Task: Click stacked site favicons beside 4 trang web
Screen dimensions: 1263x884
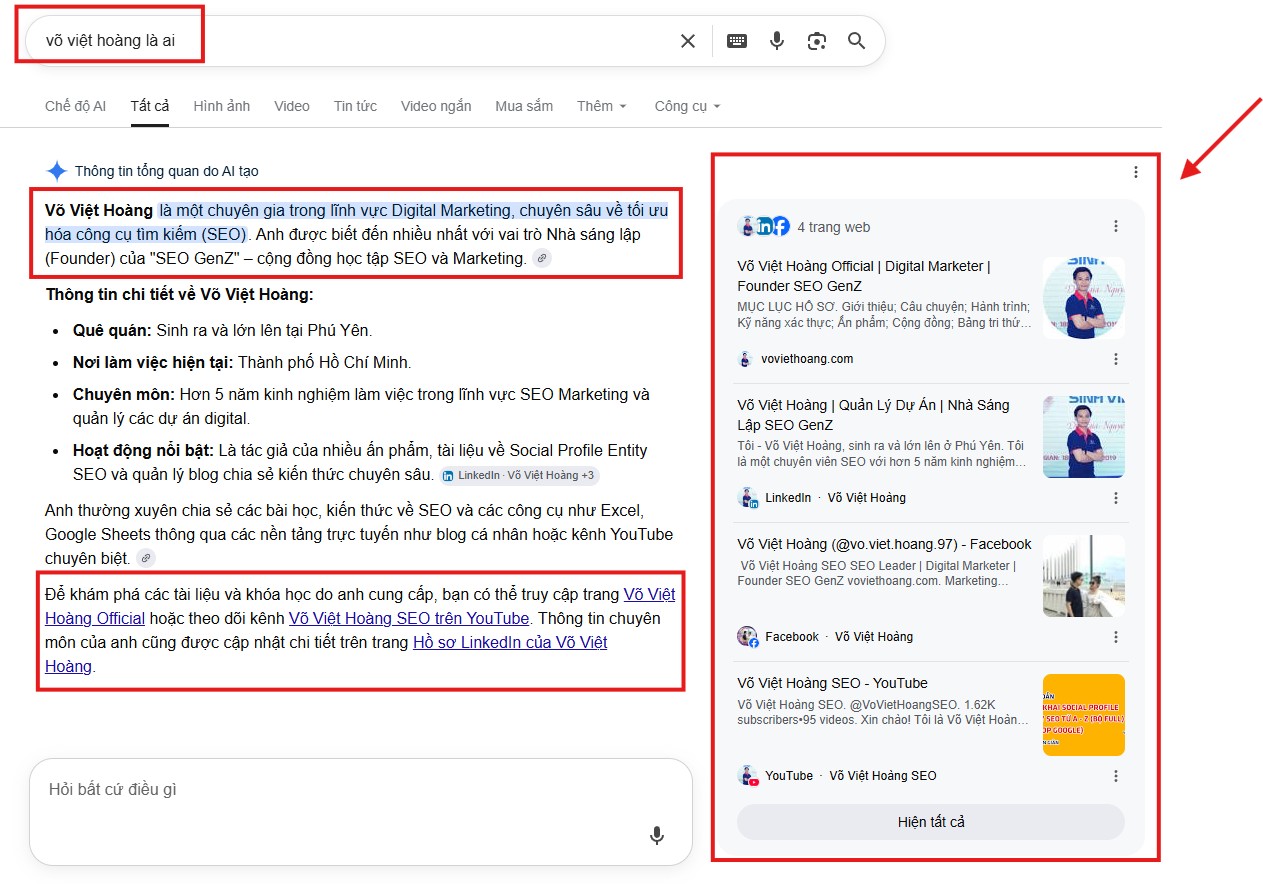Action: pyautogui.click(x=764, y=227)
